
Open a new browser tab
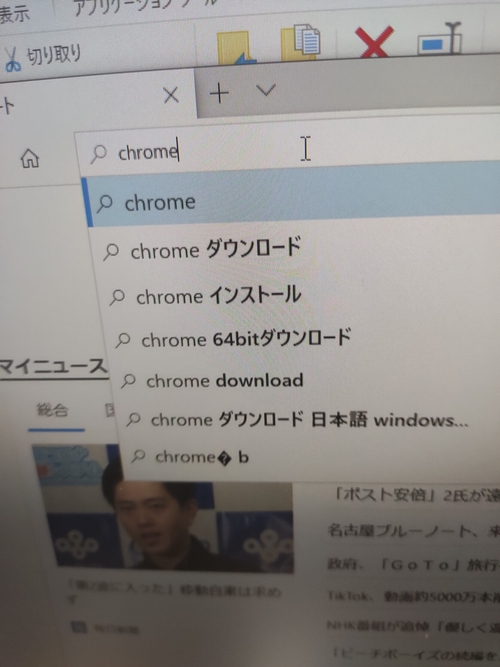click(220, 93)
